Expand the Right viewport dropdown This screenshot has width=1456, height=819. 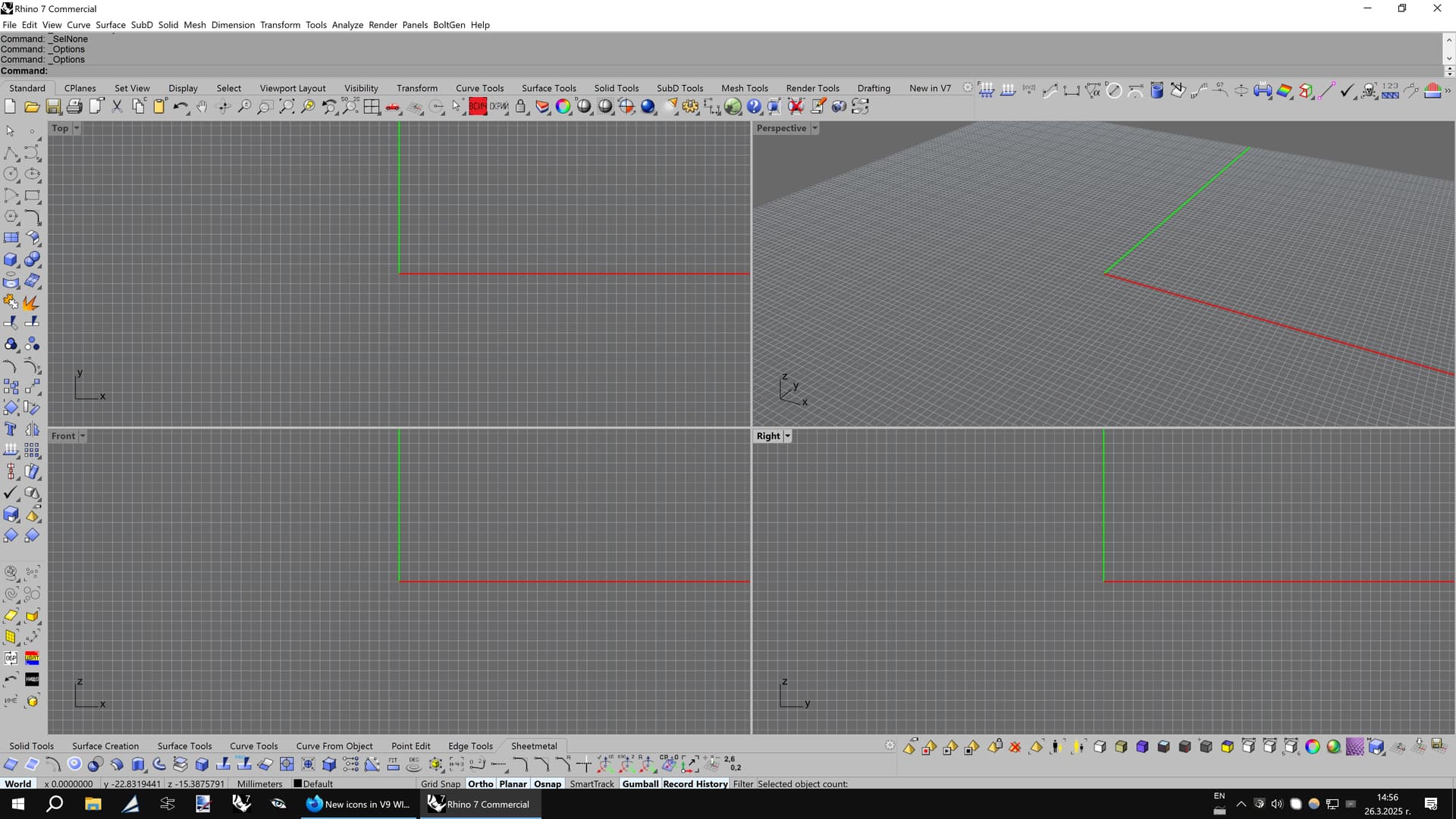pos(786,435)
